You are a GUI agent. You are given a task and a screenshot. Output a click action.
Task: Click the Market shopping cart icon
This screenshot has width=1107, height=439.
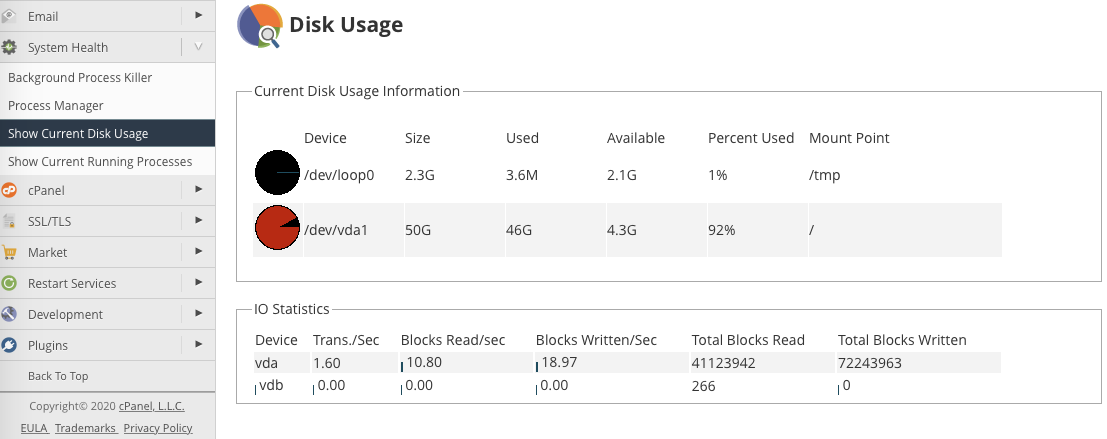tap(9, 252)
